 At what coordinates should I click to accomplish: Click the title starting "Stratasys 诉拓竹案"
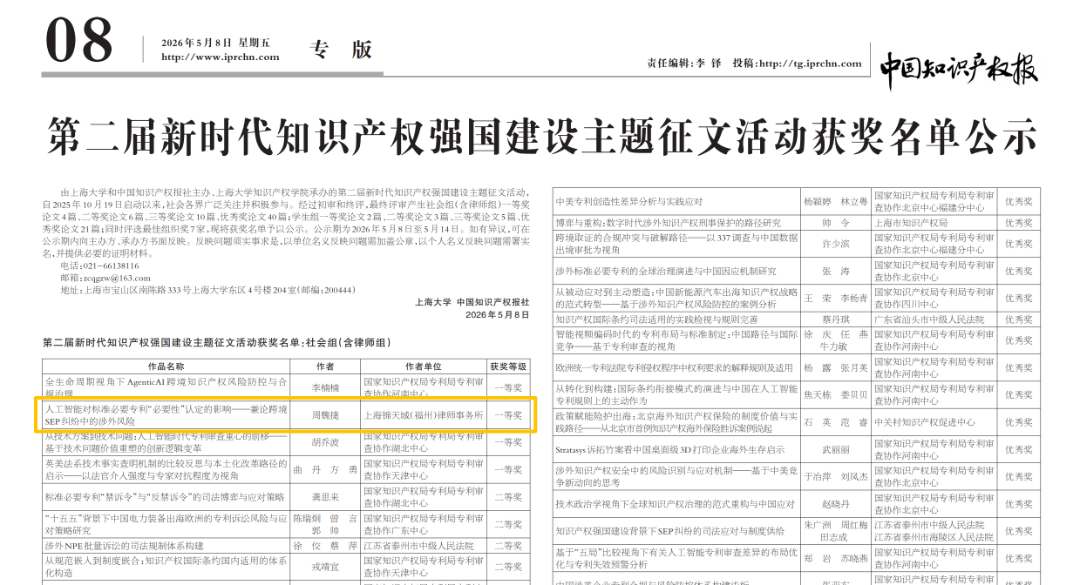(x=670, y=450)
